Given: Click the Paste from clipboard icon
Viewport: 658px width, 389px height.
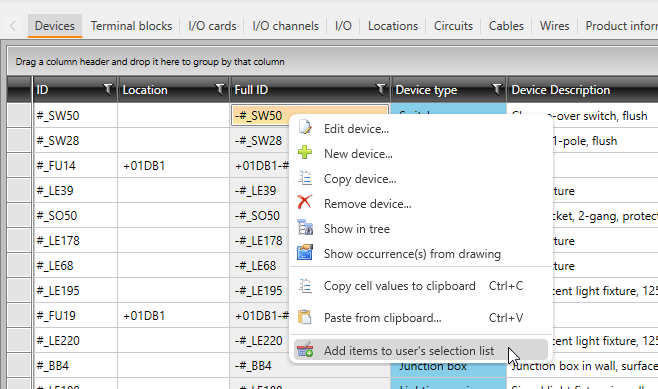Looking at the screenshot, I should [305, 317].
